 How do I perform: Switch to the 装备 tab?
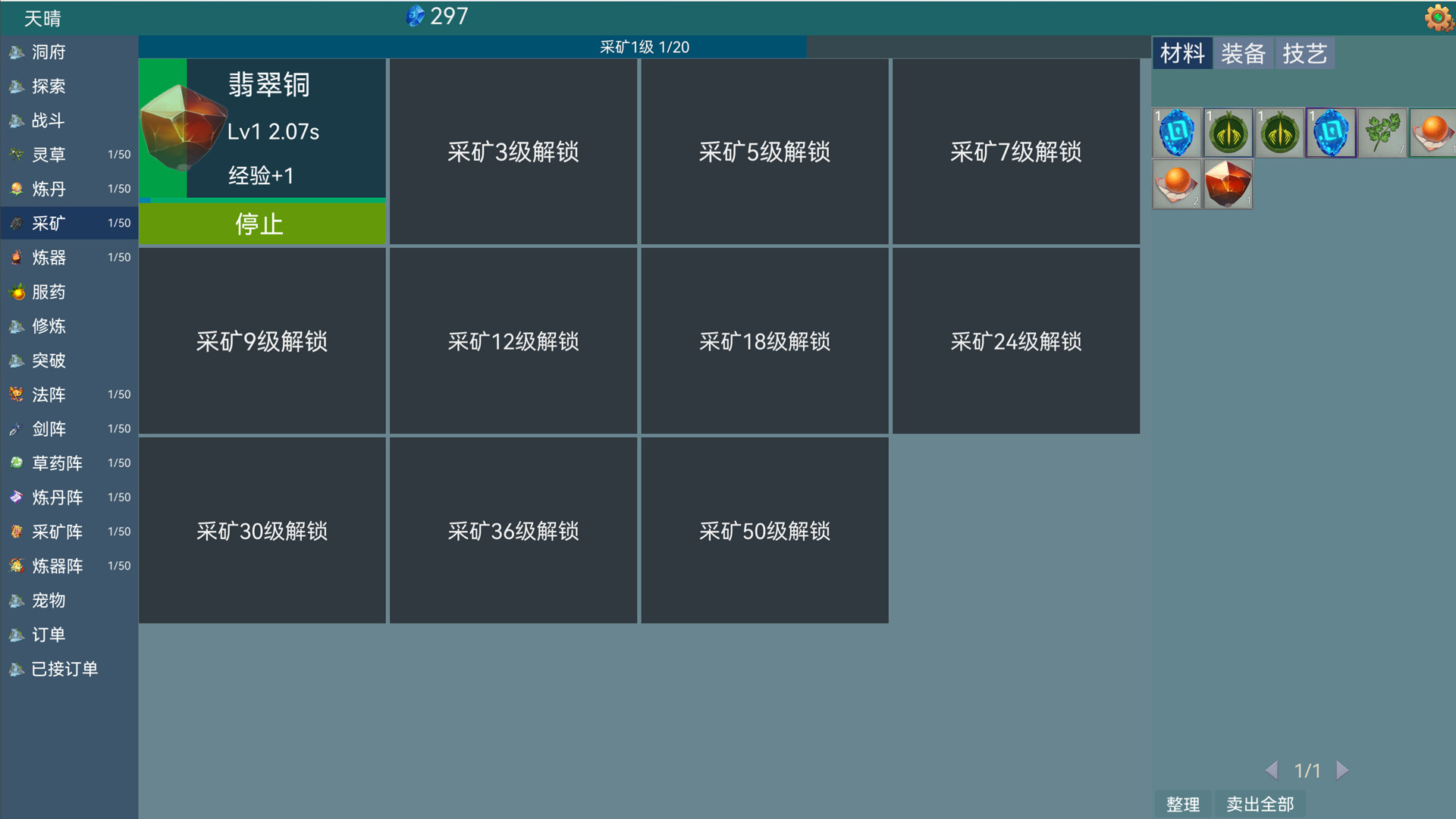click(x=1243, y=54)
